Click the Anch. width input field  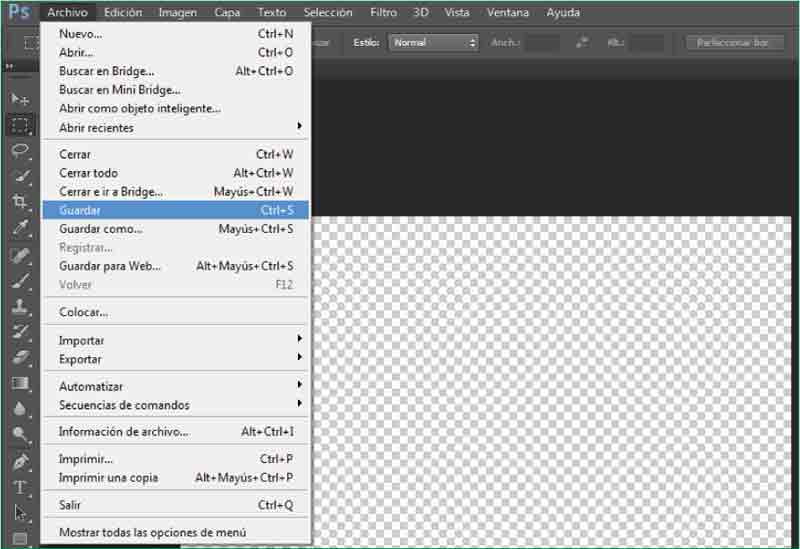tap(543, 43)
